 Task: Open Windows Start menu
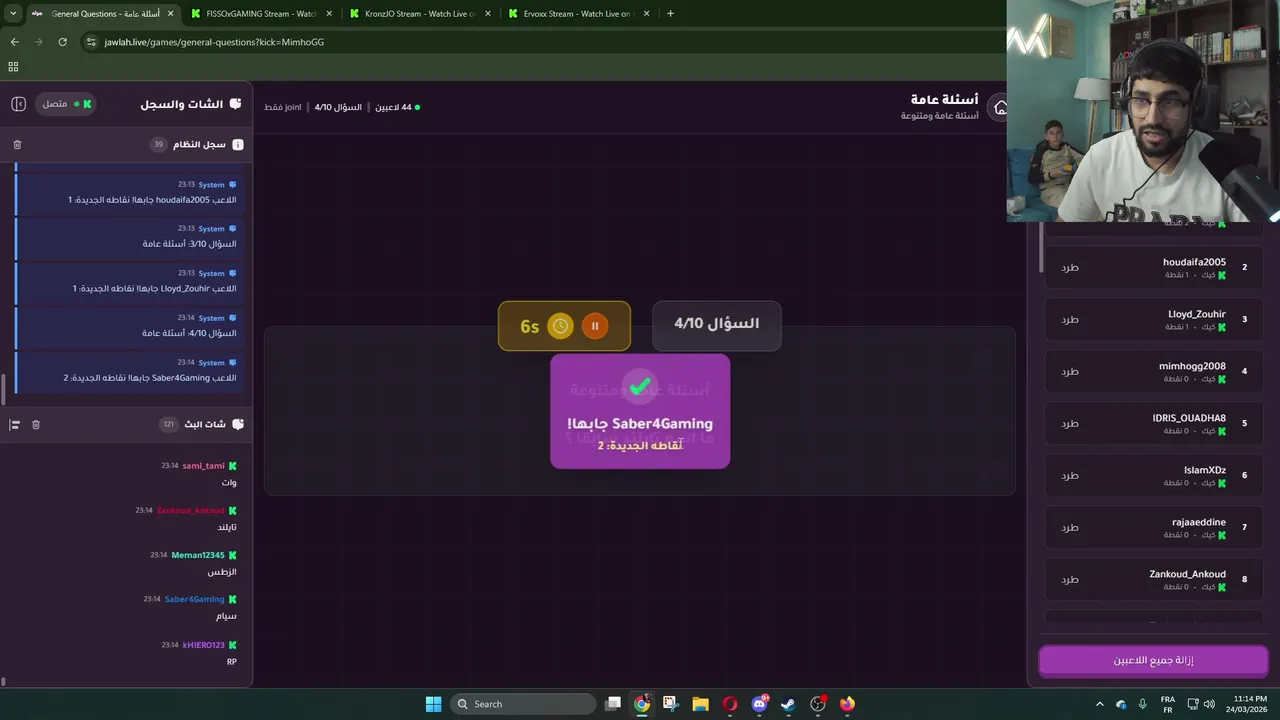pos(433,704)
